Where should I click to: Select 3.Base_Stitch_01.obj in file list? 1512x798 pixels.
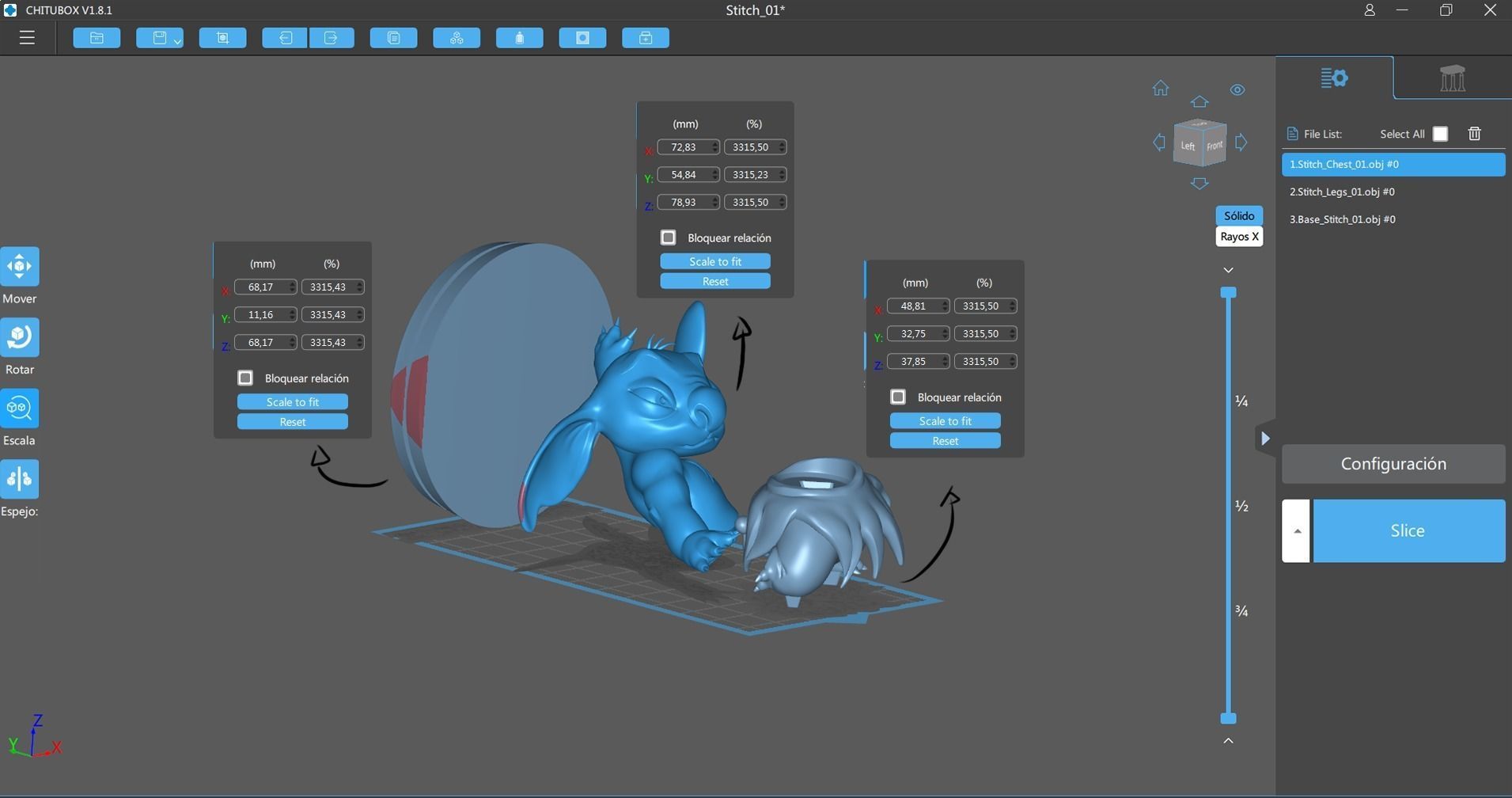[1393, 219]
